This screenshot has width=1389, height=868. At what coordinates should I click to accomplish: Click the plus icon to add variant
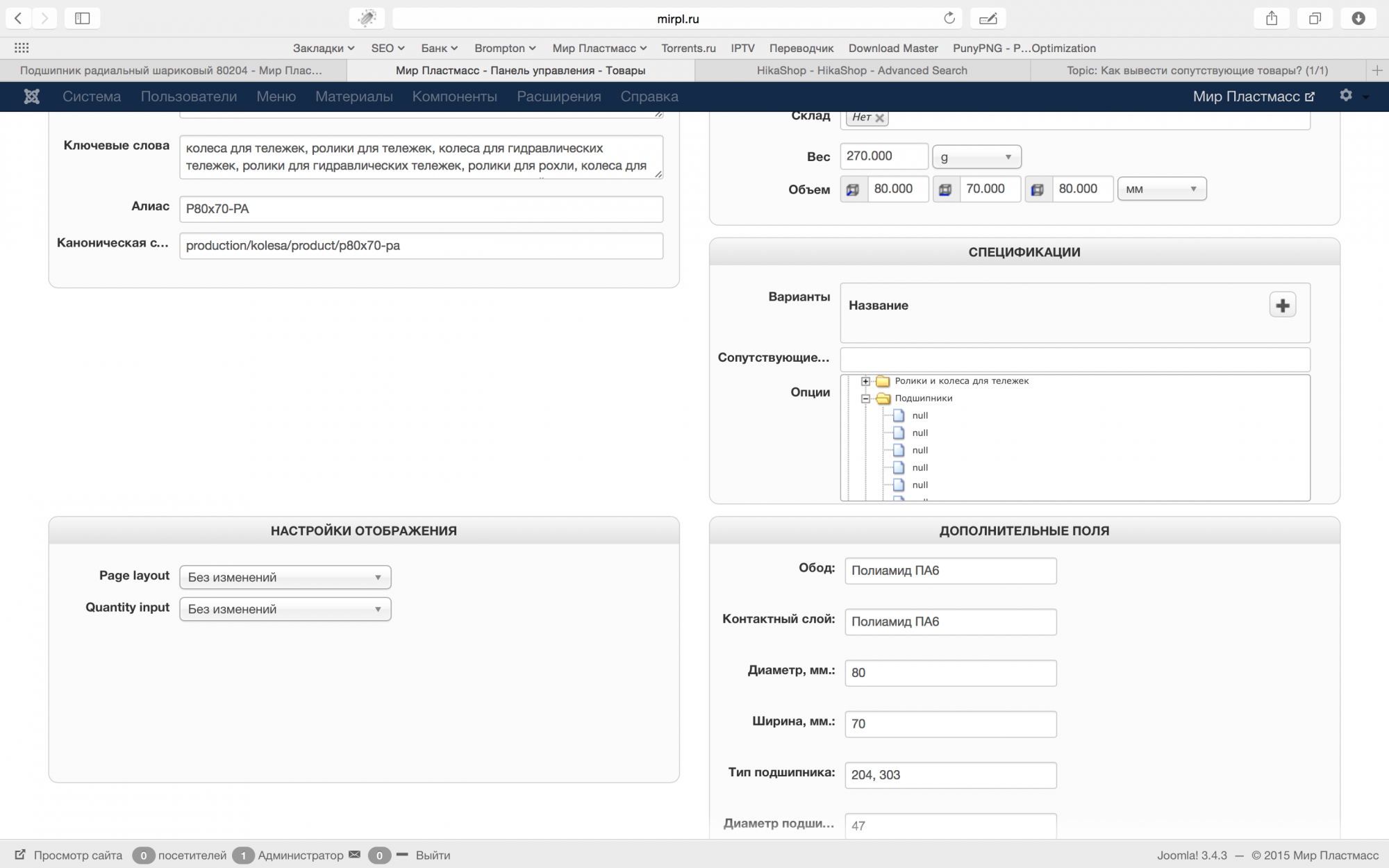tap(1282, 306)
